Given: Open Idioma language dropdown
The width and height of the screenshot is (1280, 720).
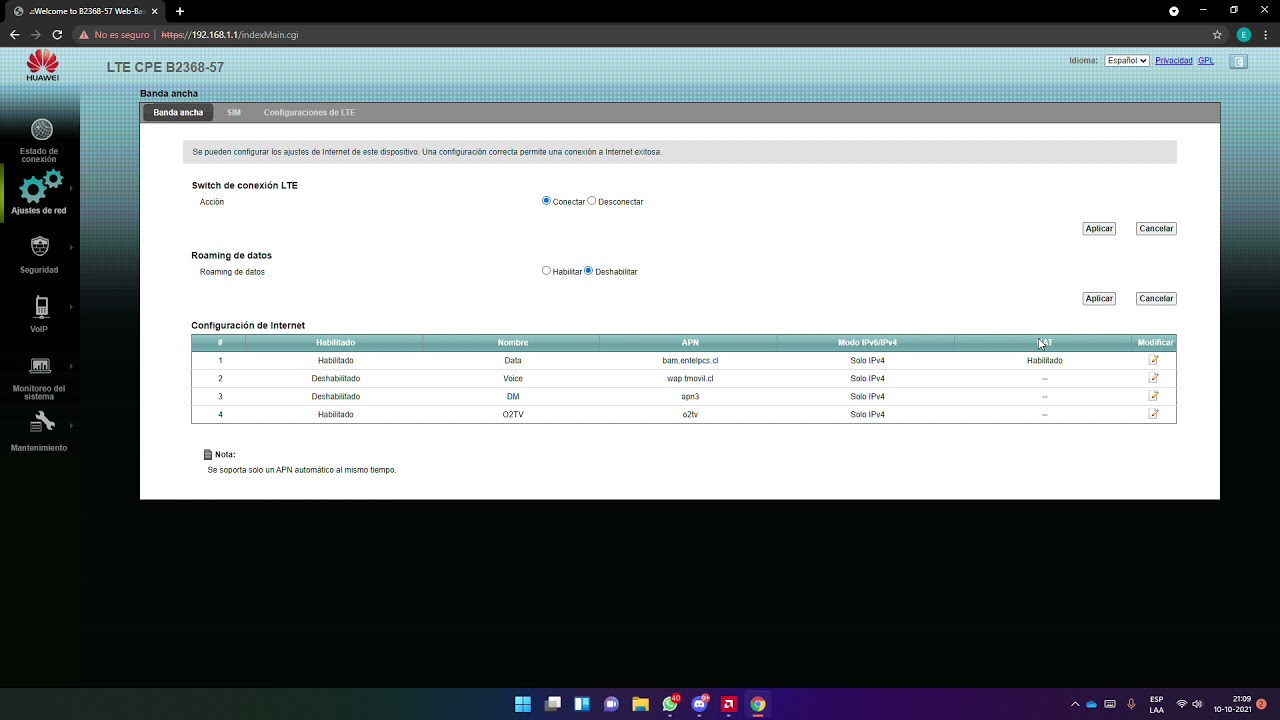Looking at the screenshot, I should (1126, 61).
